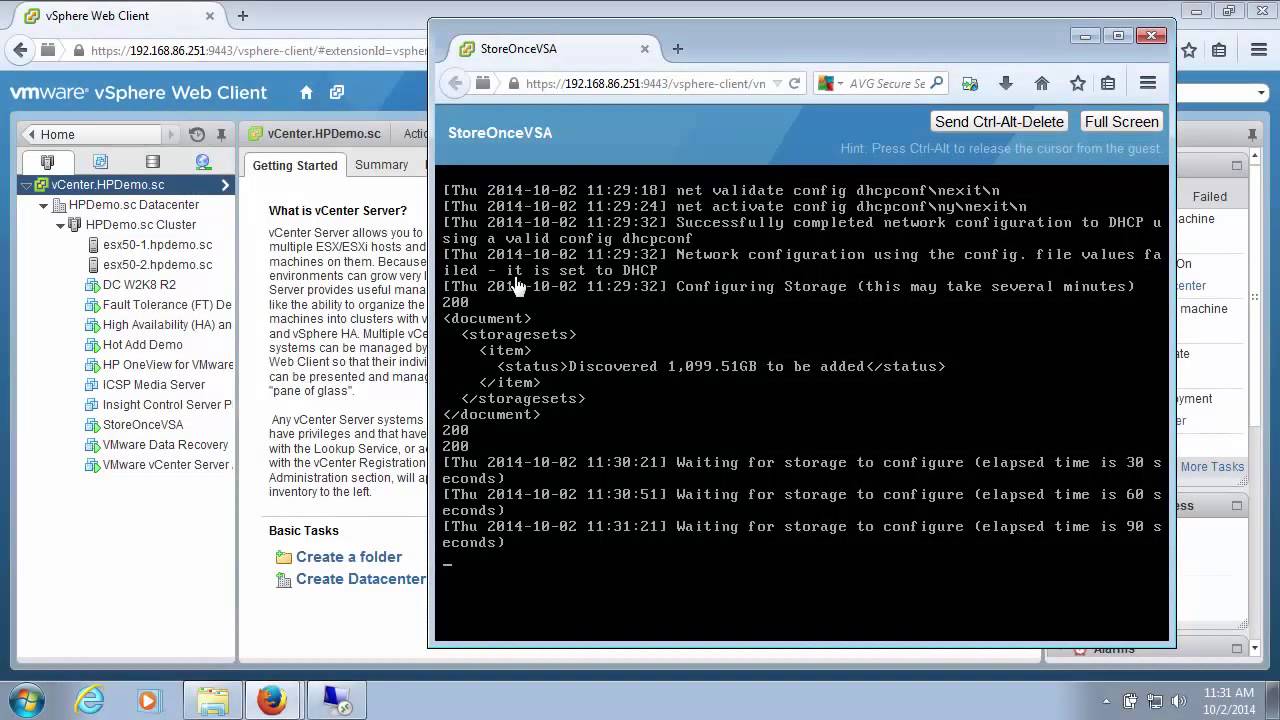Image resolution: width=1280 pixels, height=720 pixels.
Task: Switch to the Summary tab
Action: click(x=381, y=165)
